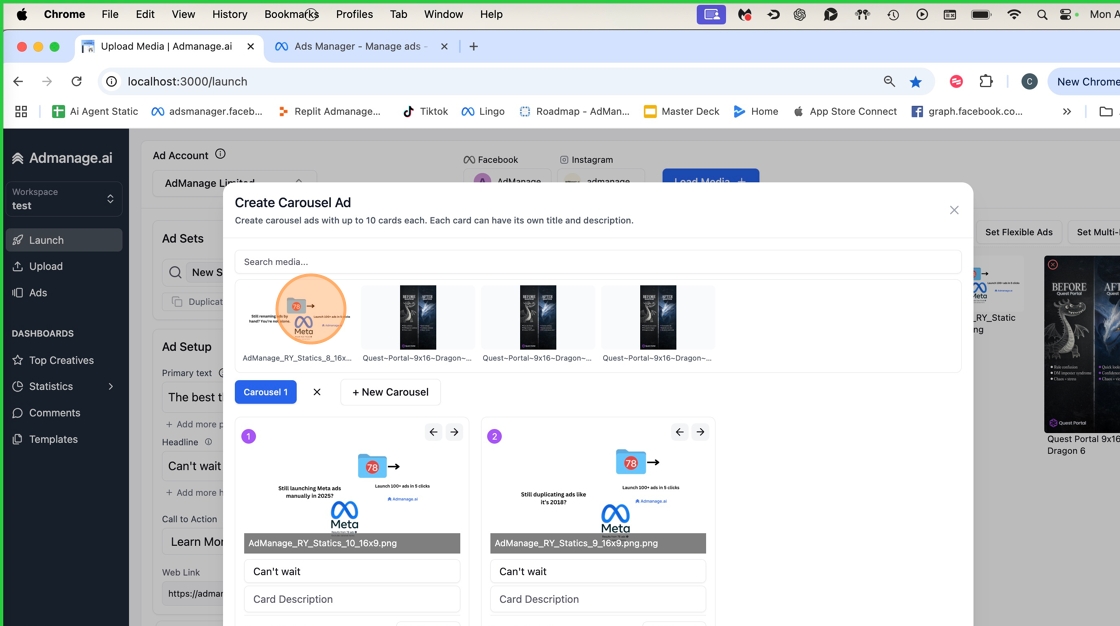Select AdManage_RY_Statics_8 media thumbnail
The height and width of the screenshot is (626, 1120).
pos(297,317)
